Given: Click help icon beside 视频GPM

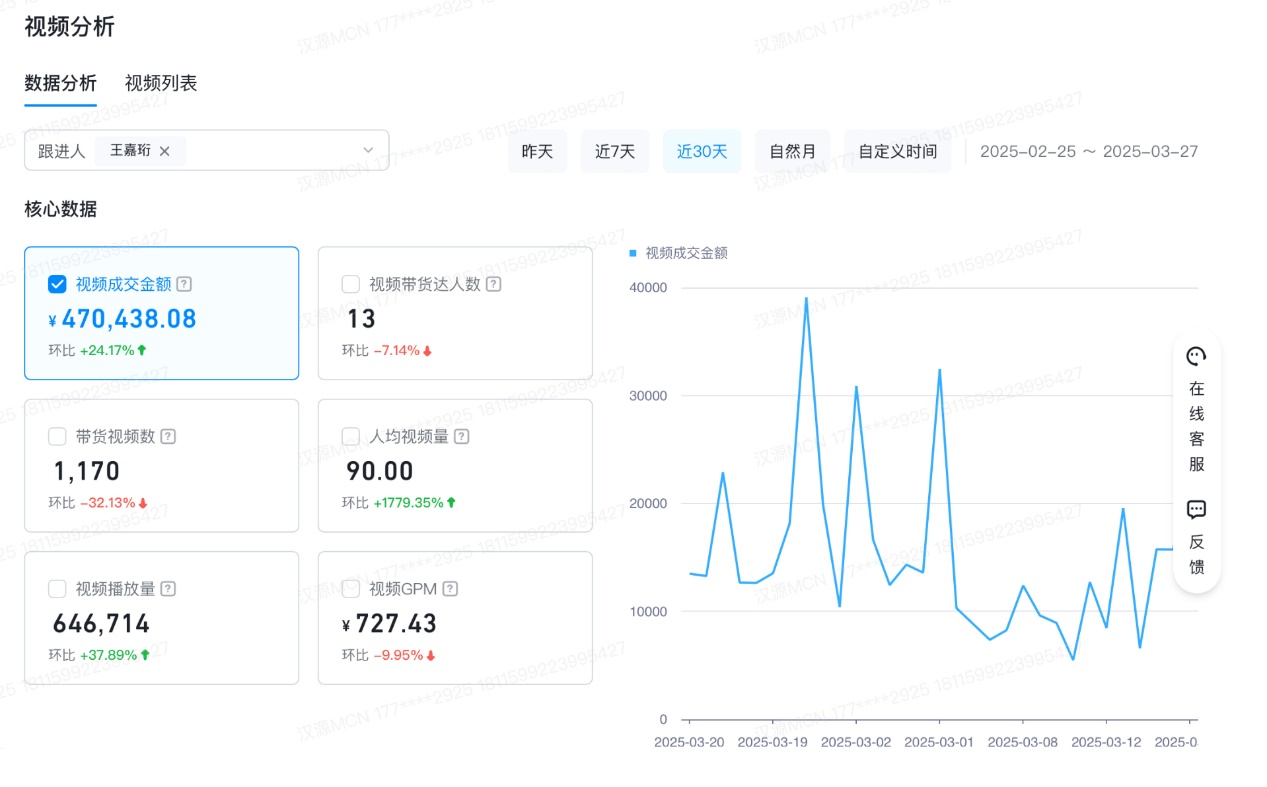Looking at the screenshot, I should [451, 589].
